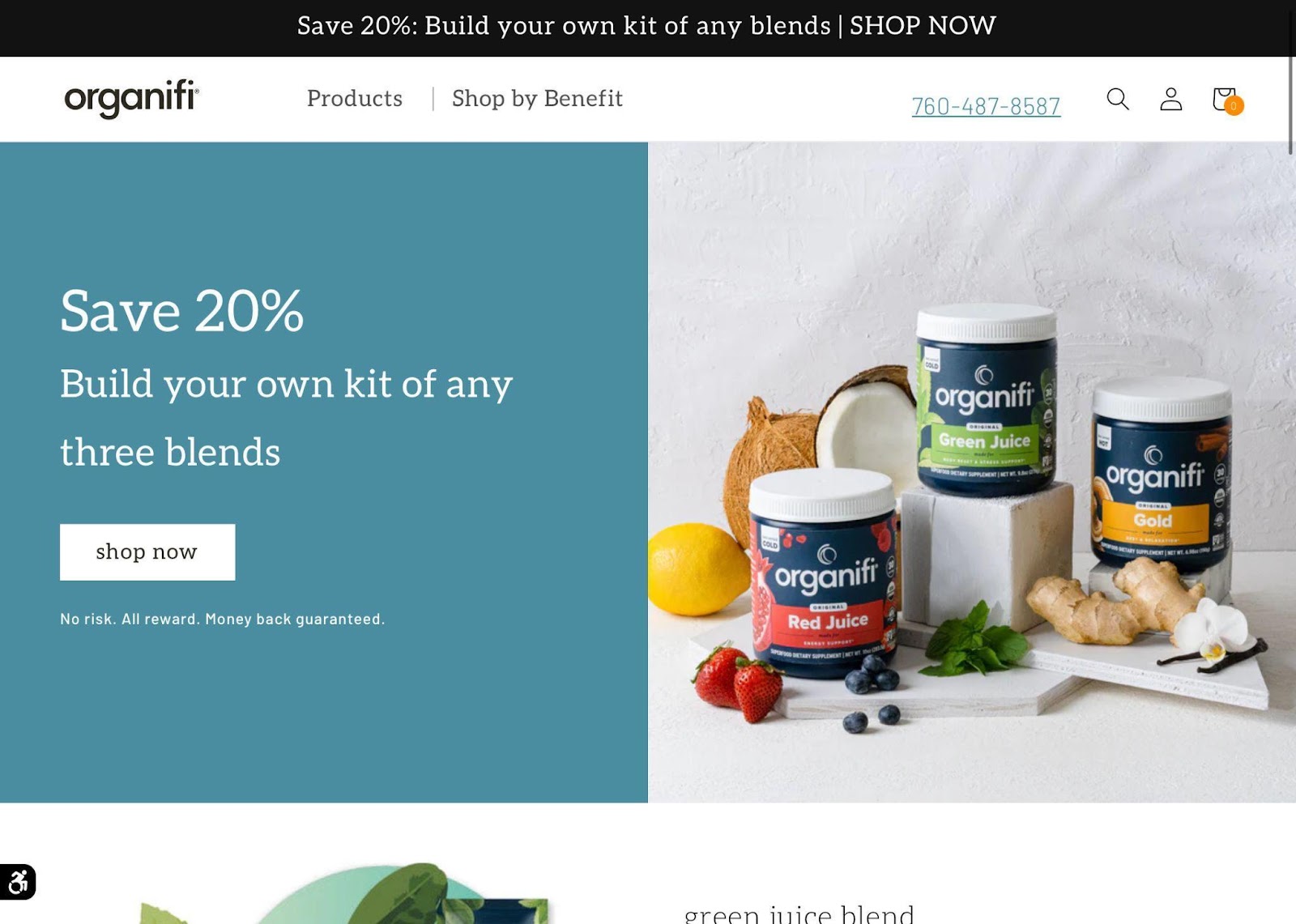Image resolution: width=1296 pixels, height=924 pixels.
Task: Click the Gold jar image
Action: [1161, 475]
